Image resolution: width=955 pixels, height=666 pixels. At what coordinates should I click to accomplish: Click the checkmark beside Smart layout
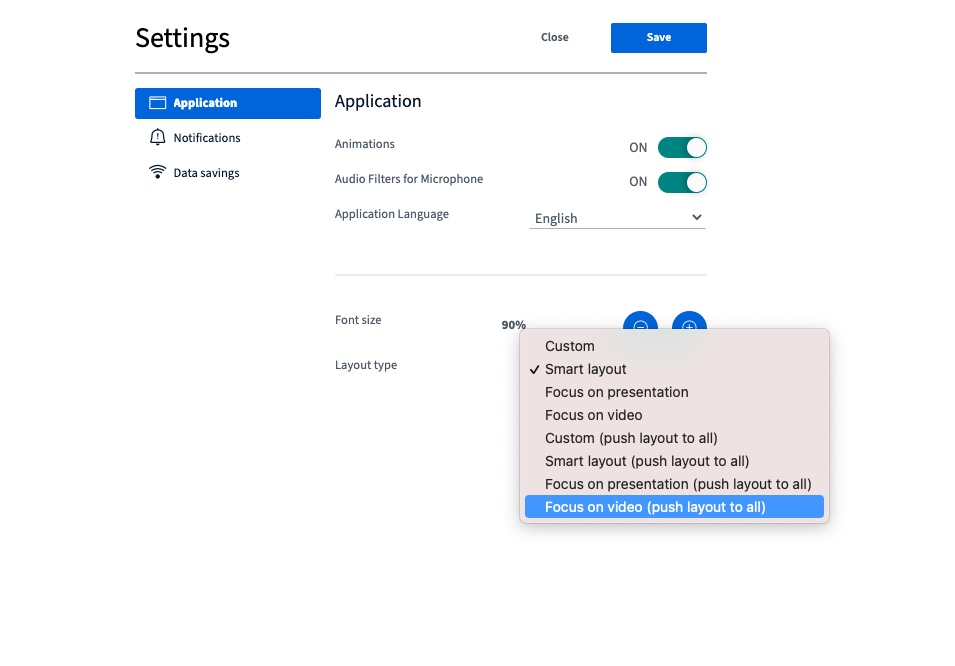[534, 369]
